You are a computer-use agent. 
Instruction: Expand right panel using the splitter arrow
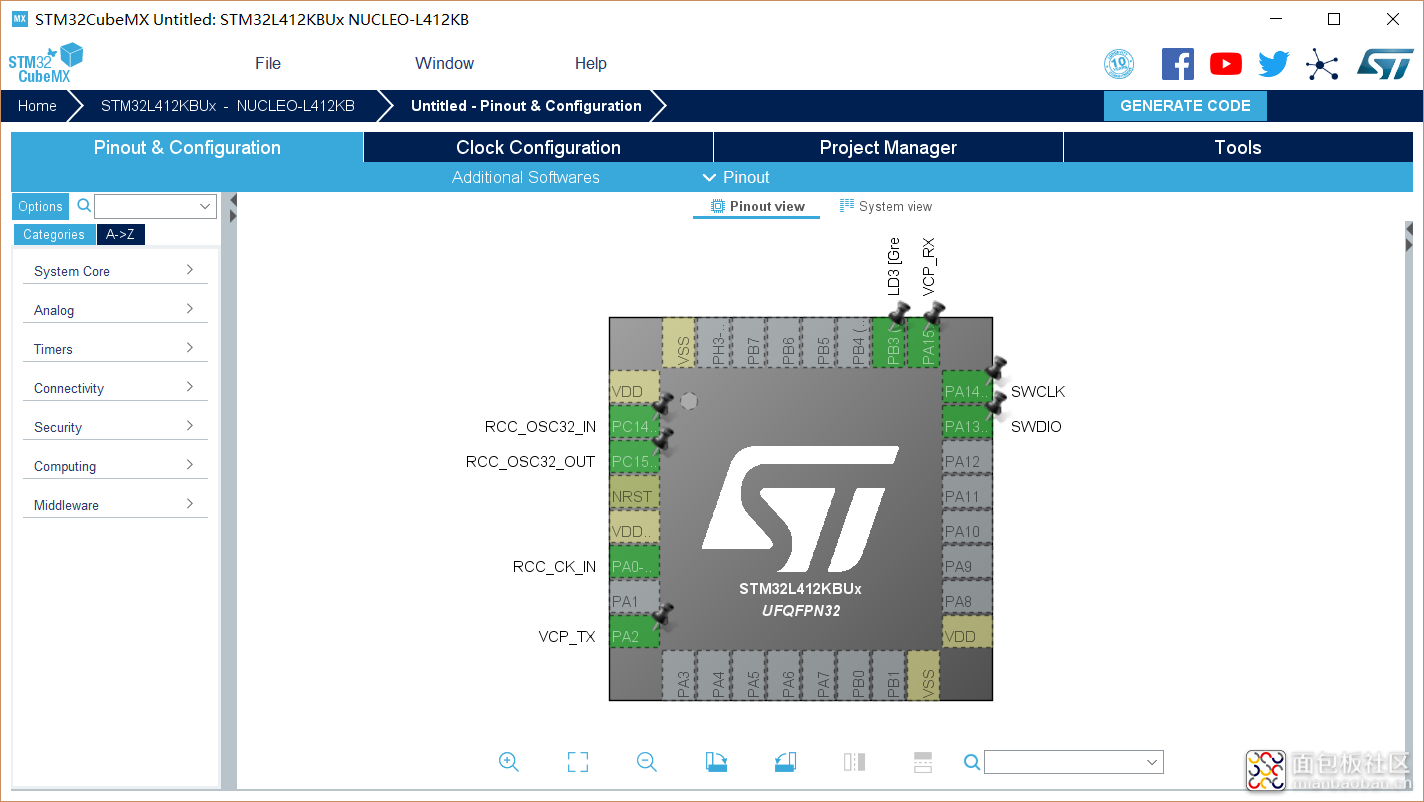coord(1409,229)
